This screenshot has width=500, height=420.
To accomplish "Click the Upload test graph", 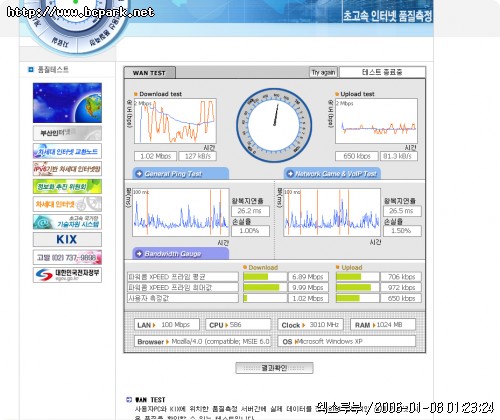I will coord(376,121).
